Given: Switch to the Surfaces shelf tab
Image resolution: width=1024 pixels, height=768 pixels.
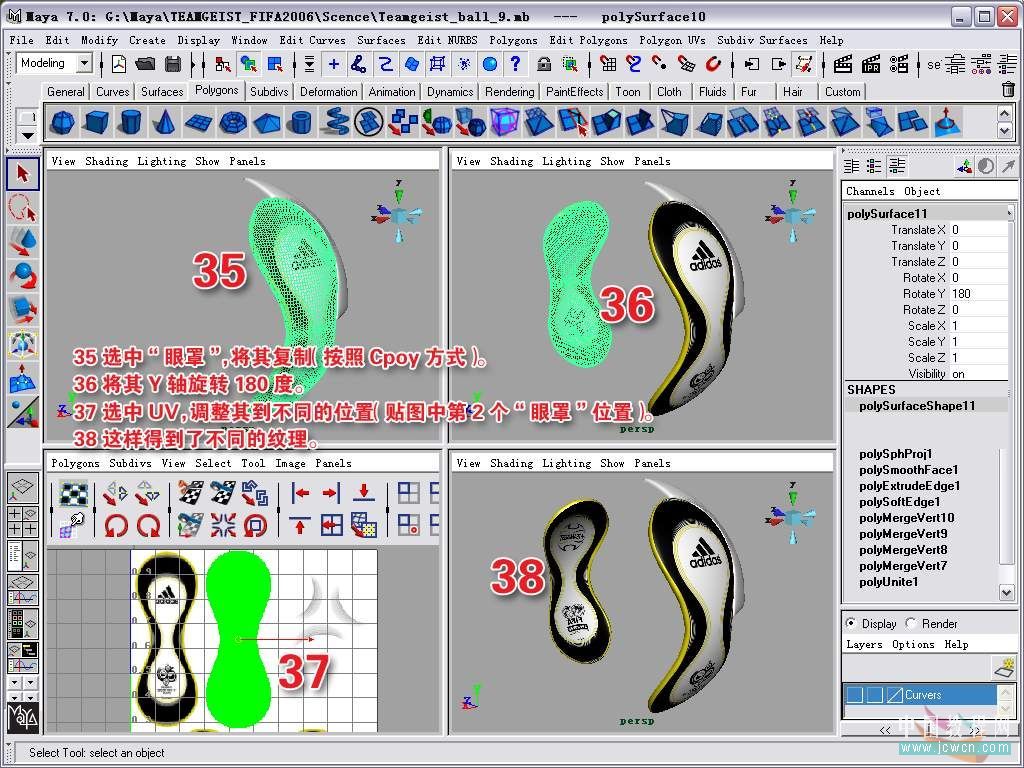Looking at the screenshot, I should click(x=162, y=91).
